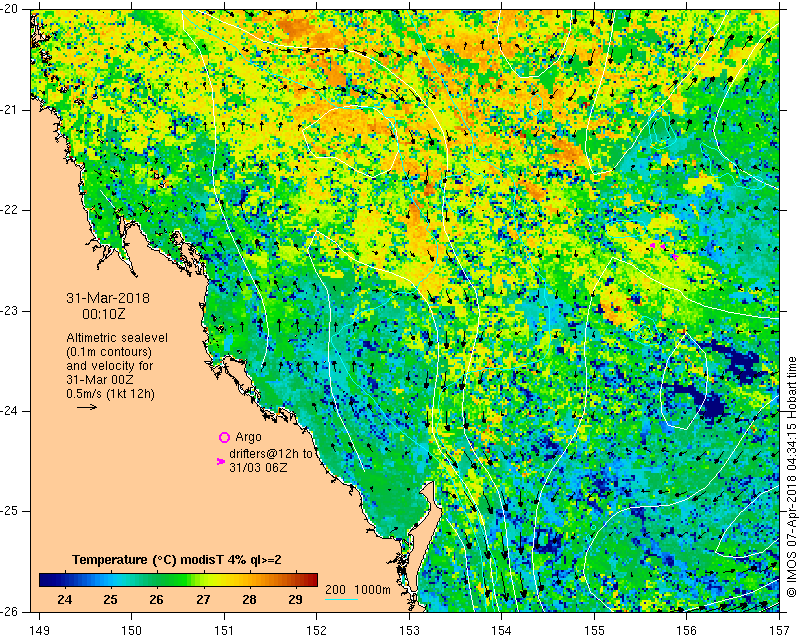This screenshot has height=640, width=800.
Task: Click the 'and velocity for' text line
Action: click(110, 366)
